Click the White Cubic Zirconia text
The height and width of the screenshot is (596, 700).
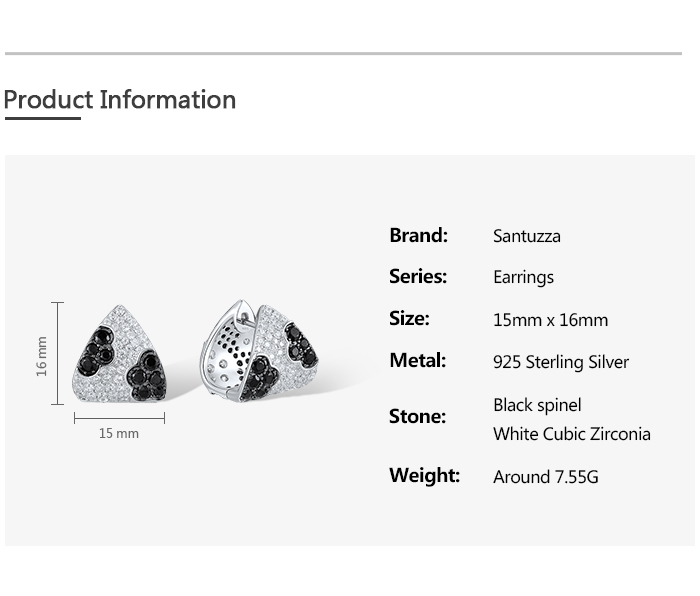(571, 434)
